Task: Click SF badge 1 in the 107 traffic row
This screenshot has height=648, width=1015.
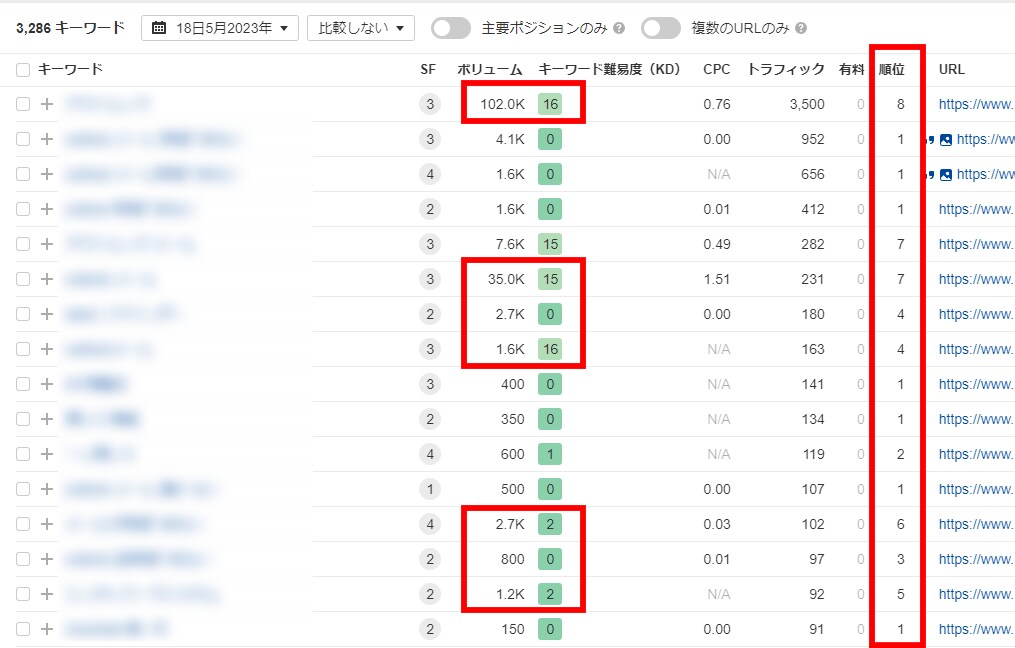Action: [430, 489]
